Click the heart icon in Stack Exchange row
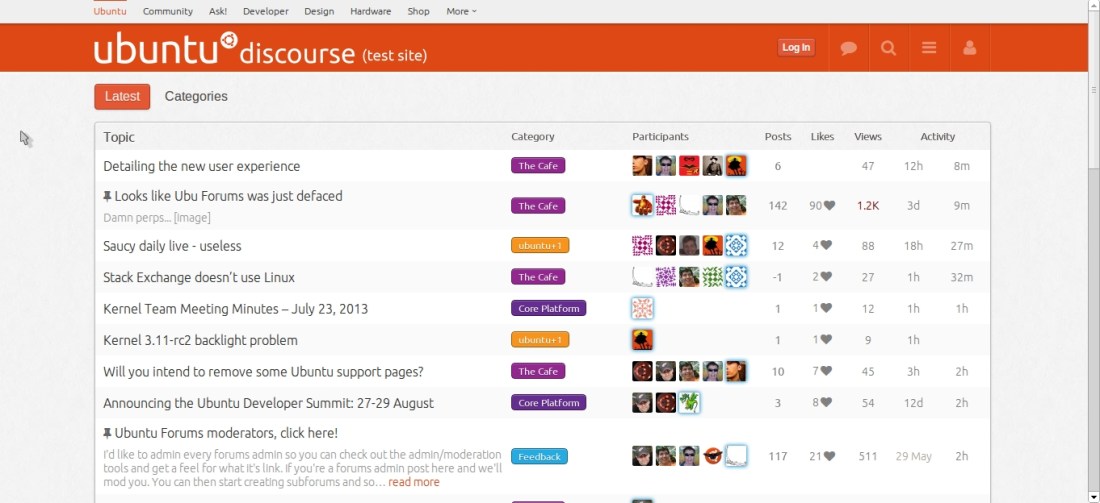 click(826, 277)
